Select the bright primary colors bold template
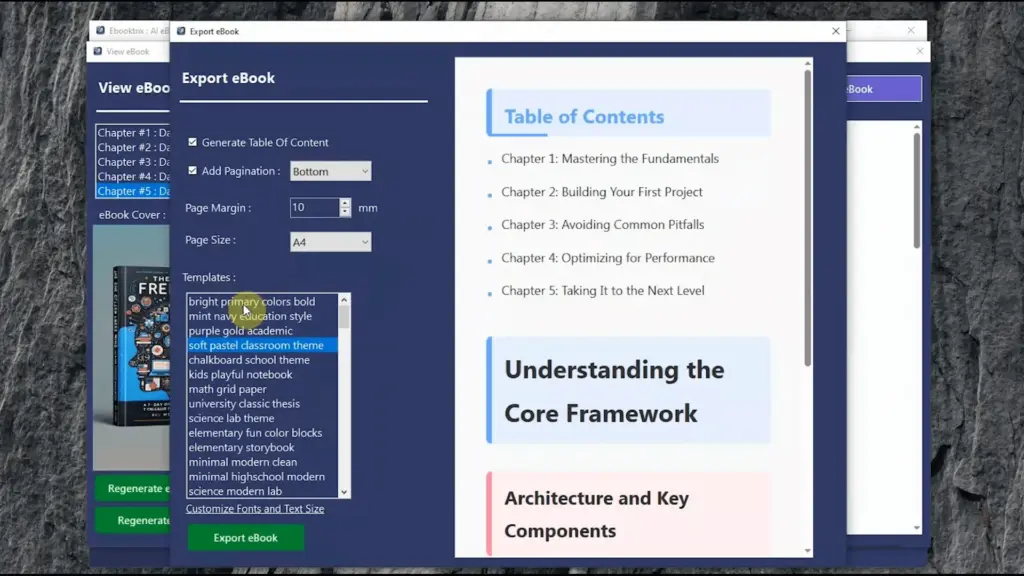Viewport: 1024px width, 576px height. tap(252, 302)
